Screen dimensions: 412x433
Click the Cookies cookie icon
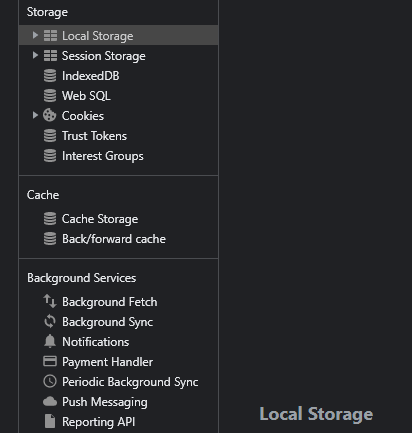pyautogui.click(x=50, y=115)
